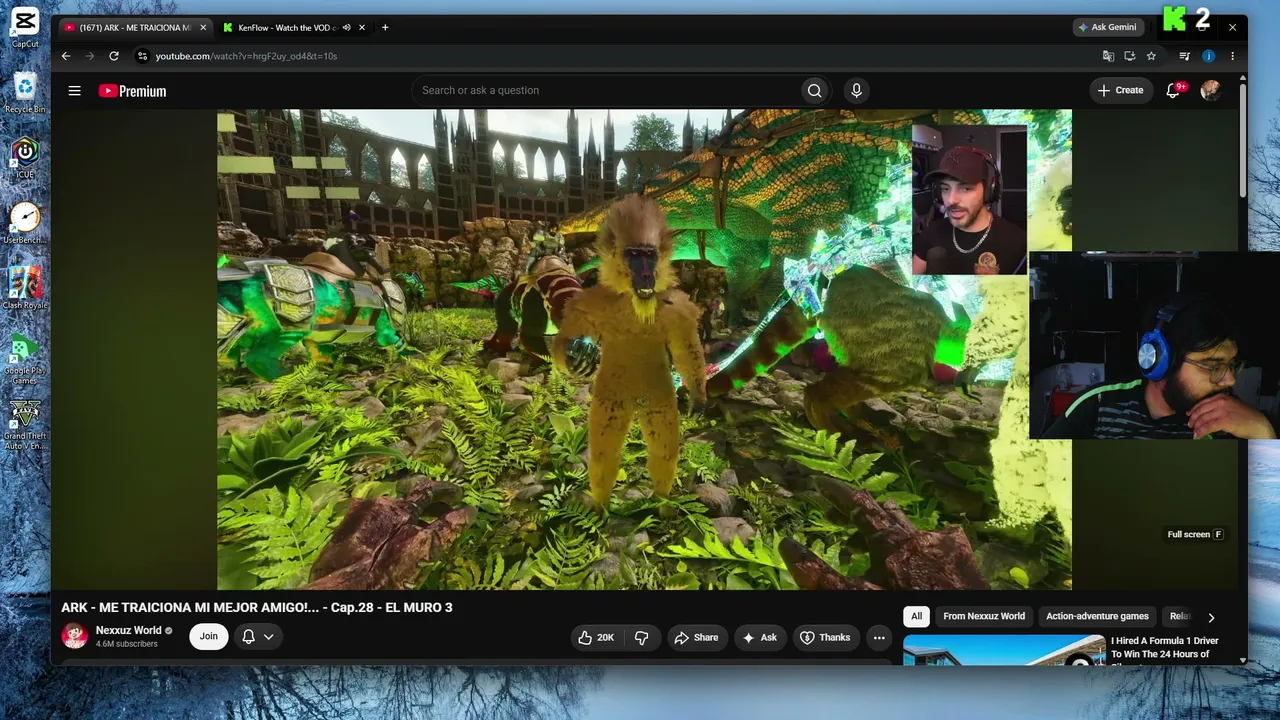Open Chrome three-dot menu
The image size is (1280, 720).
[1232, 56]
